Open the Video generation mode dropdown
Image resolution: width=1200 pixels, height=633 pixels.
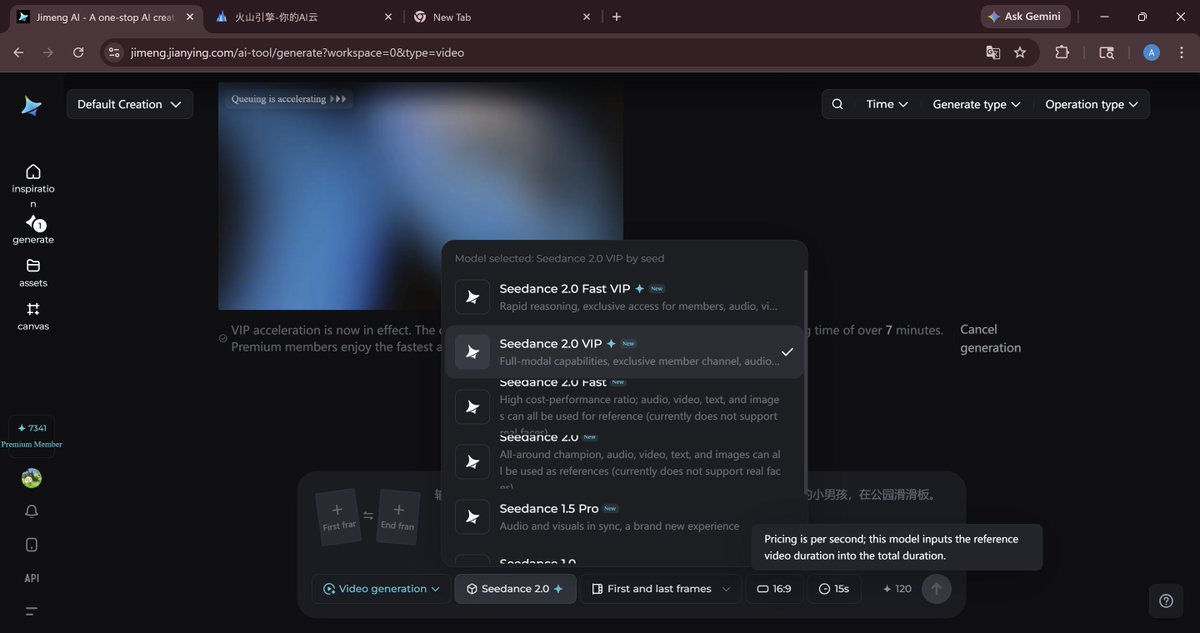point(381,589)
